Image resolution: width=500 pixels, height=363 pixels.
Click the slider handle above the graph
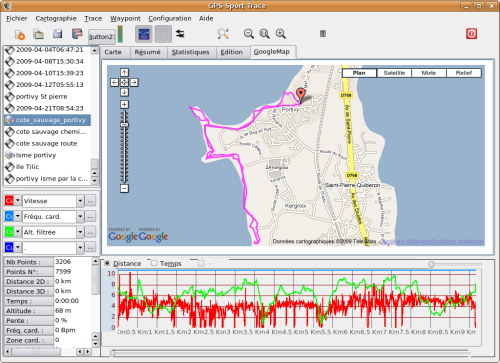(431, 264)
